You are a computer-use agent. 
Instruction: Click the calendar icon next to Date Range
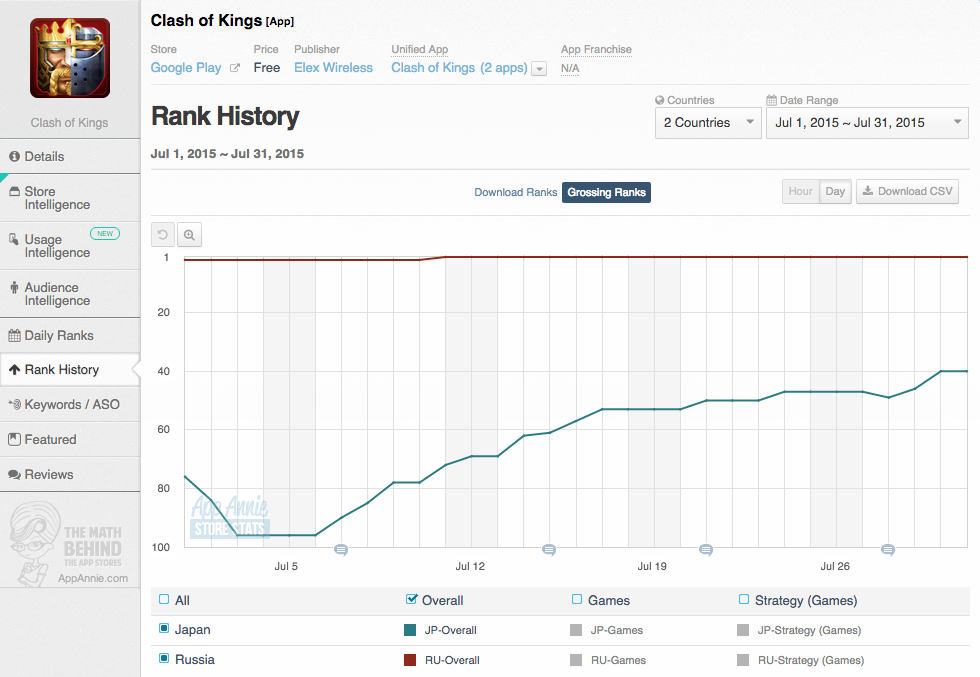tap(772, 100)
